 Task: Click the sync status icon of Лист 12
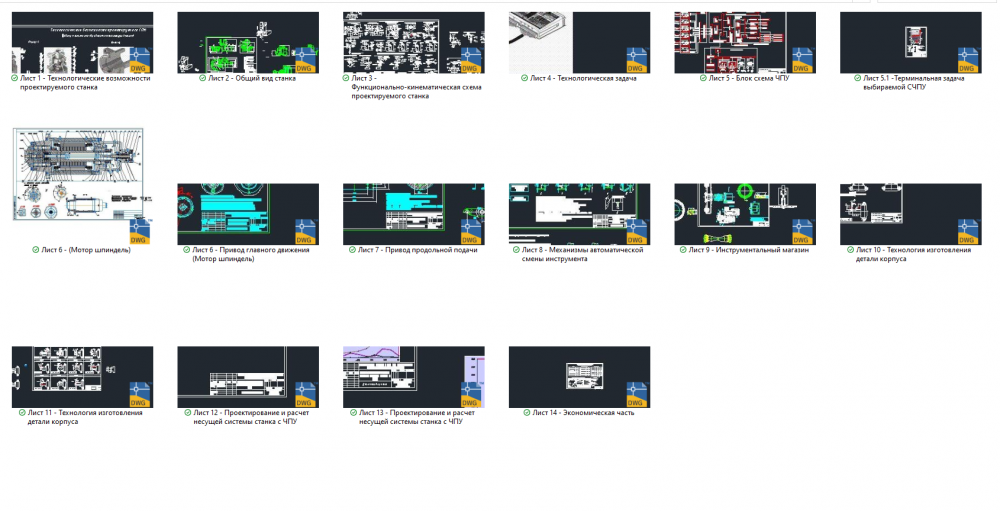188,412
